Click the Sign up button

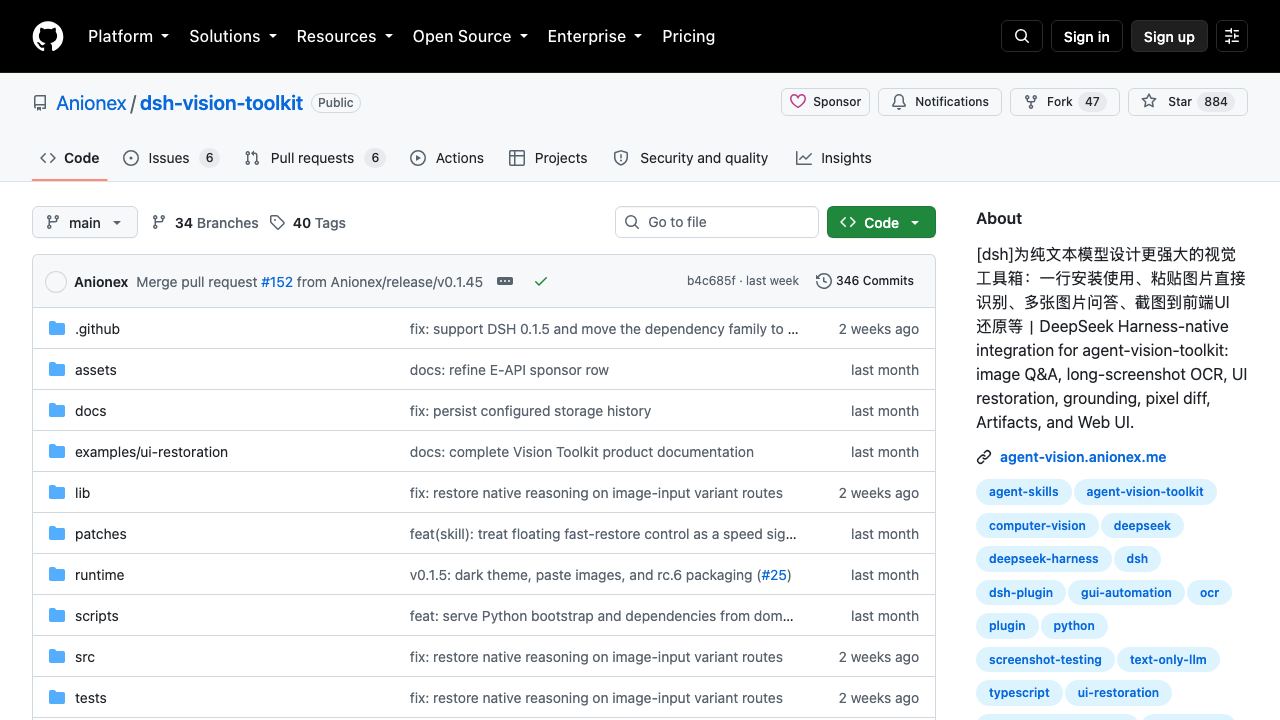click(1169, 36)
